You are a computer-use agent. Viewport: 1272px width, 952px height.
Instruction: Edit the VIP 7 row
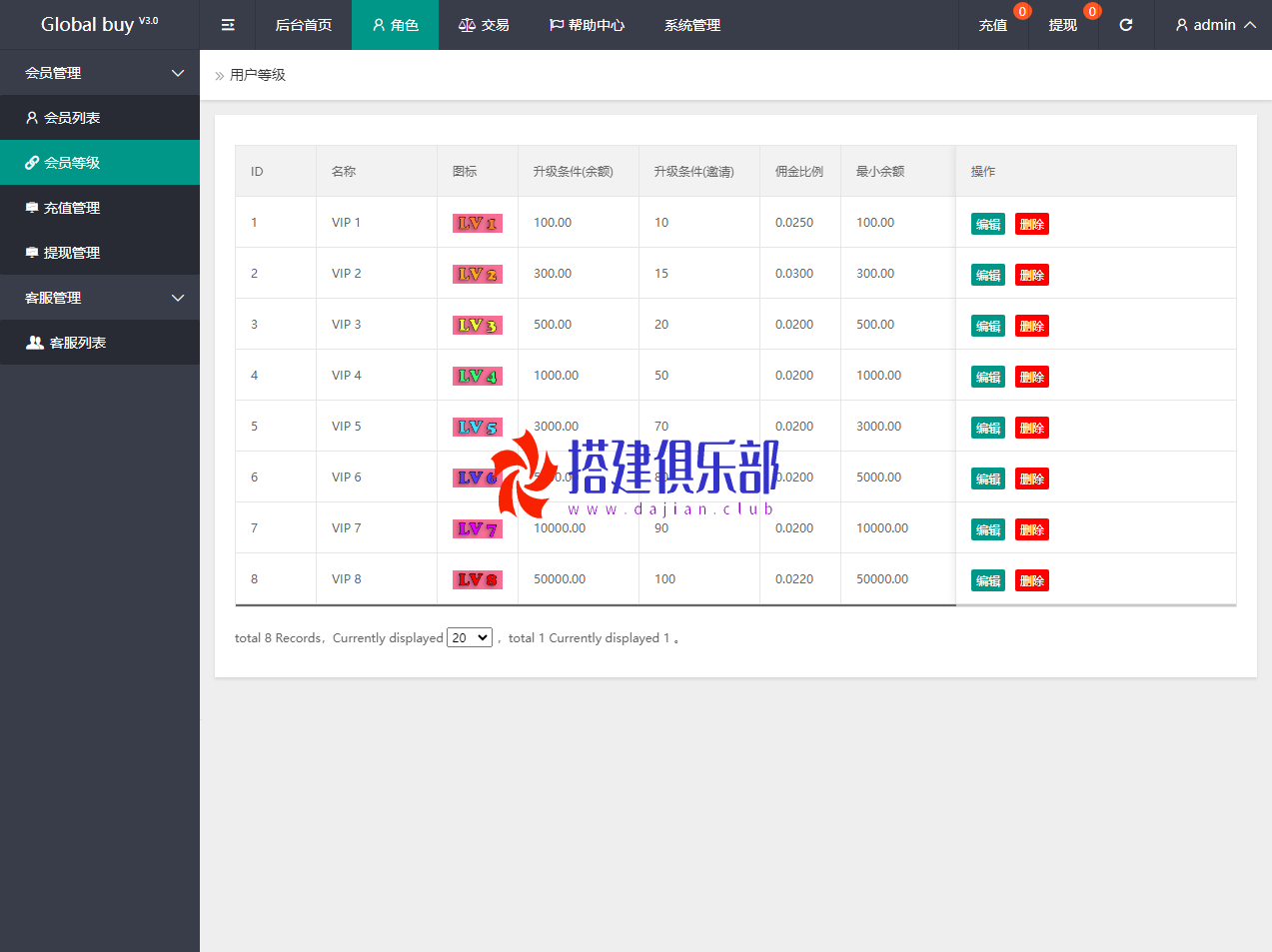[988, 529]
